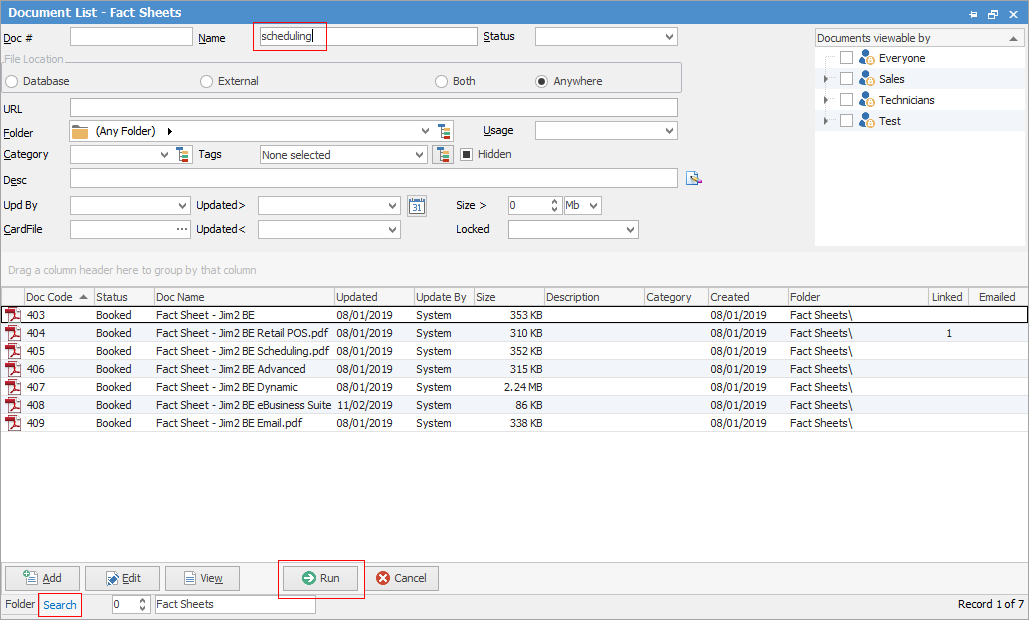Click the folder icon inside the (Any Folder) selector
1029x620 pixels.
80,130
